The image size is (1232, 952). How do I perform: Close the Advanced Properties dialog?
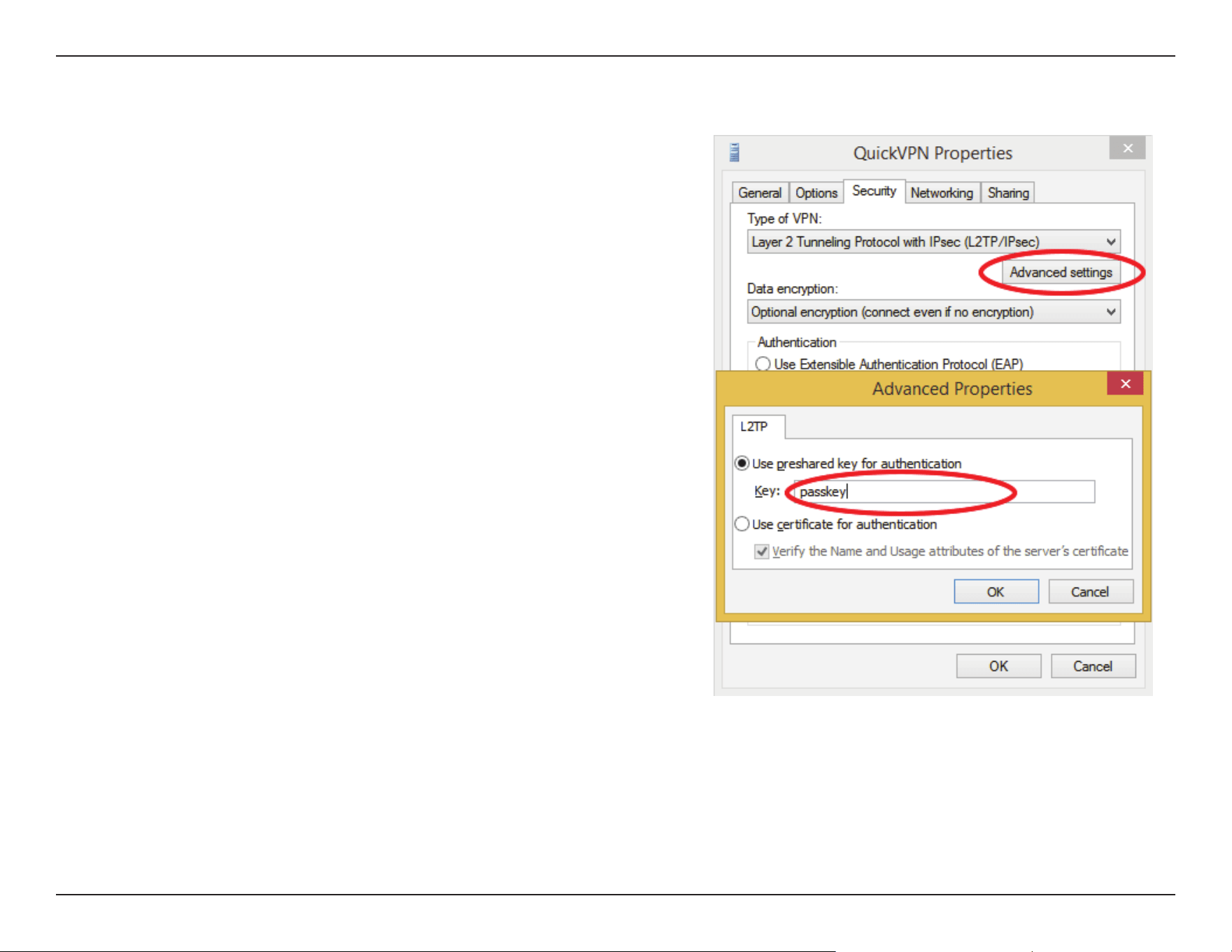[x=1125, y=383]
